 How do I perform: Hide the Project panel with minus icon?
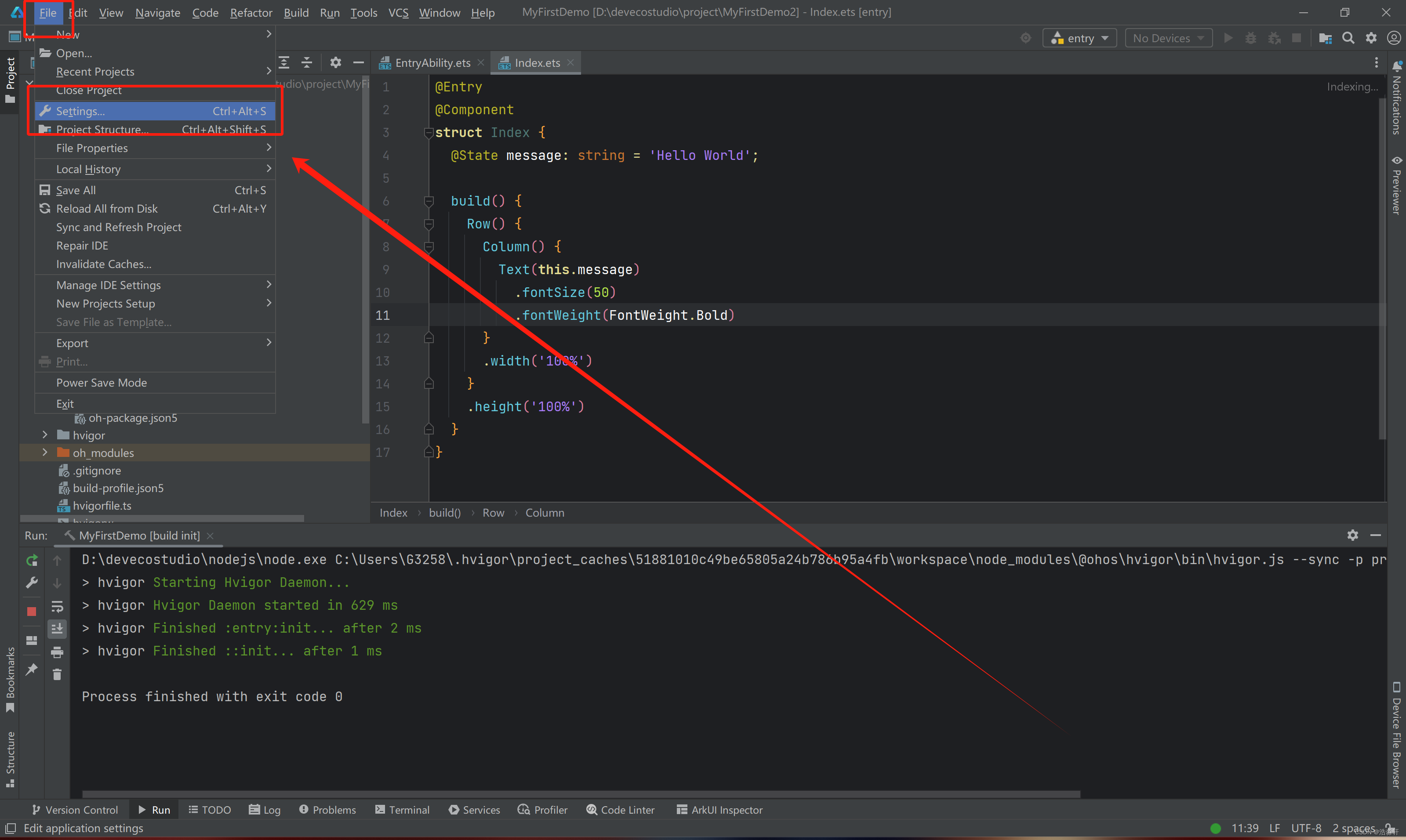[x=359, y=62]
